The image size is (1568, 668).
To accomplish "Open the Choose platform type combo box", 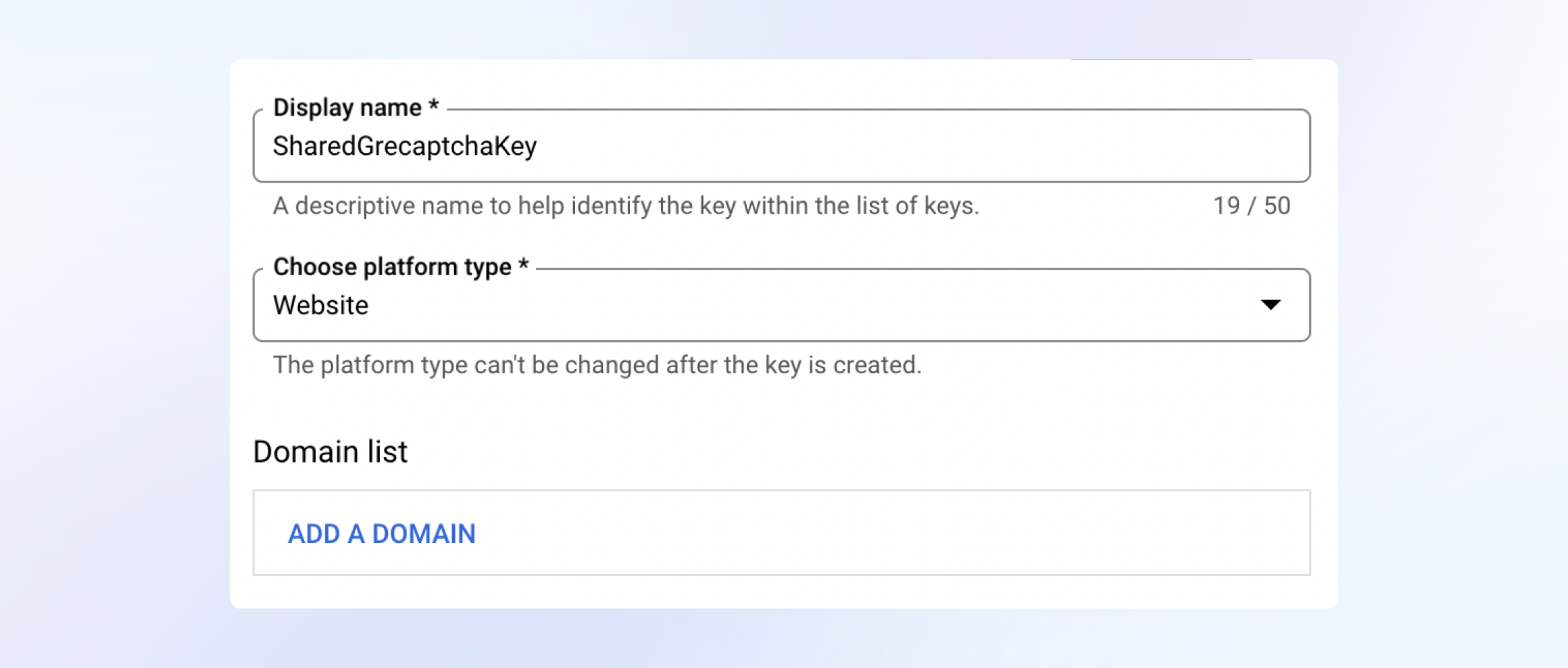I will tap(781, 305).
